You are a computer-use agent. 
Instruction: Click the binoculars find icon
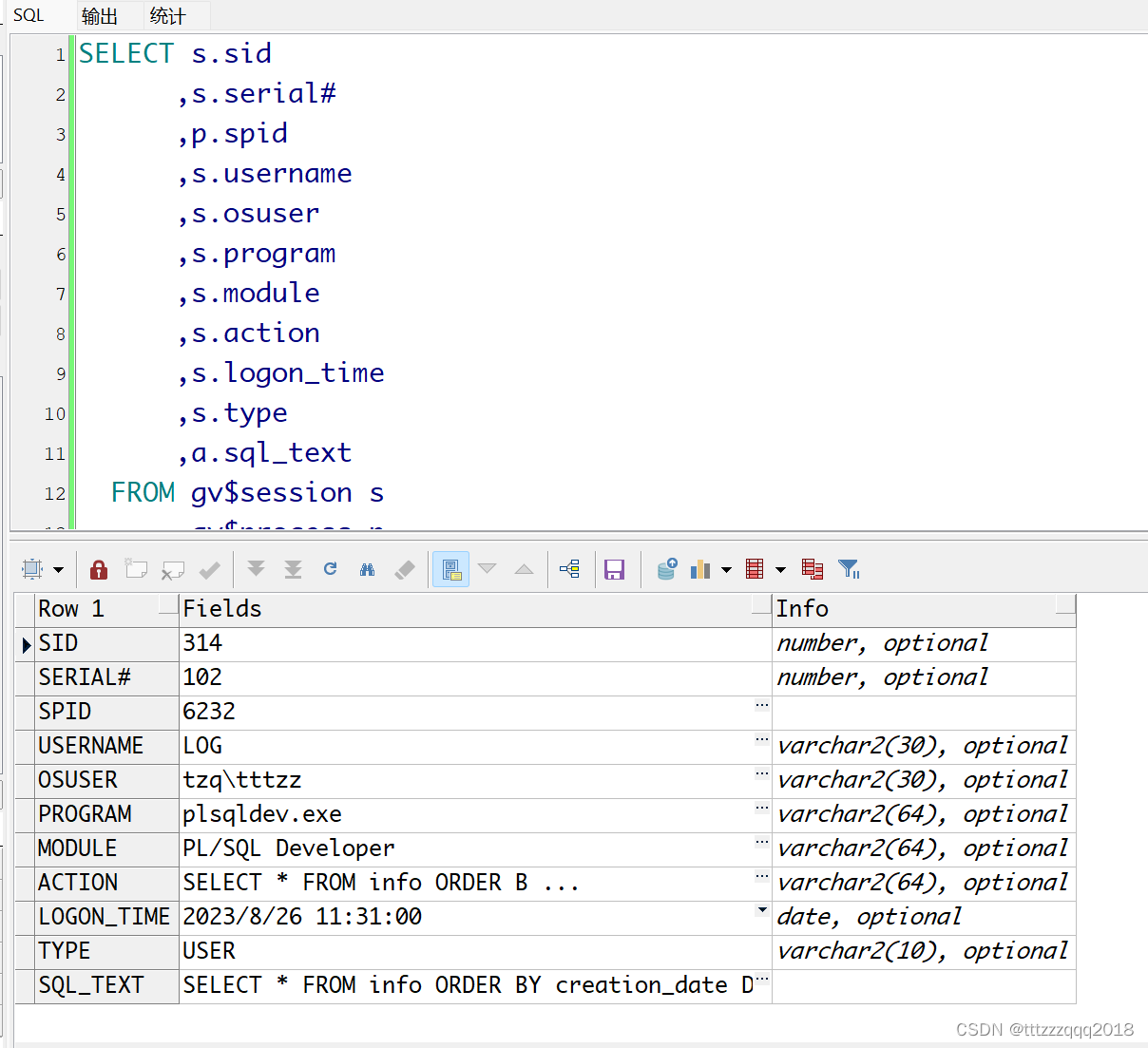[x=368, y=569]
